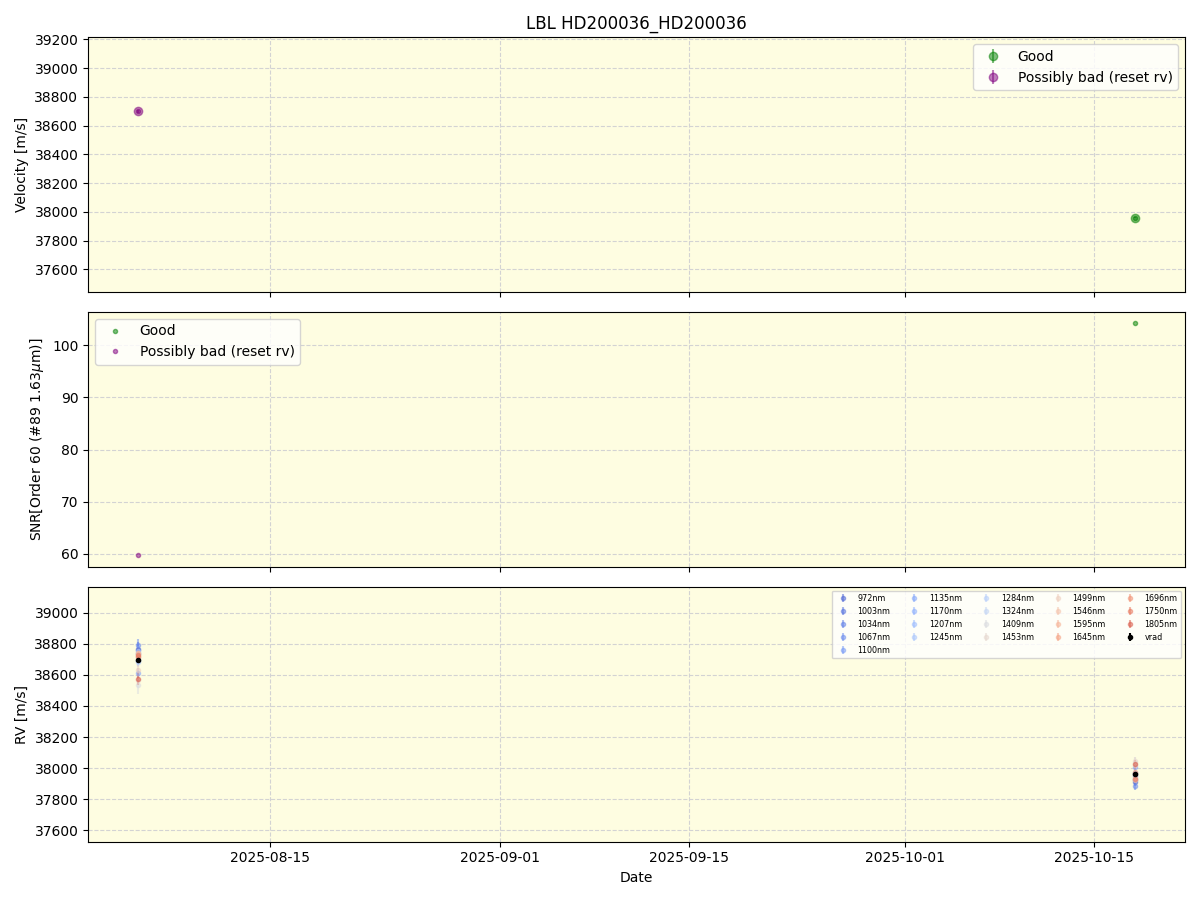Click the 1805nm legend marker
Screen dimensions: 1200x900
tap(1130, 624)
